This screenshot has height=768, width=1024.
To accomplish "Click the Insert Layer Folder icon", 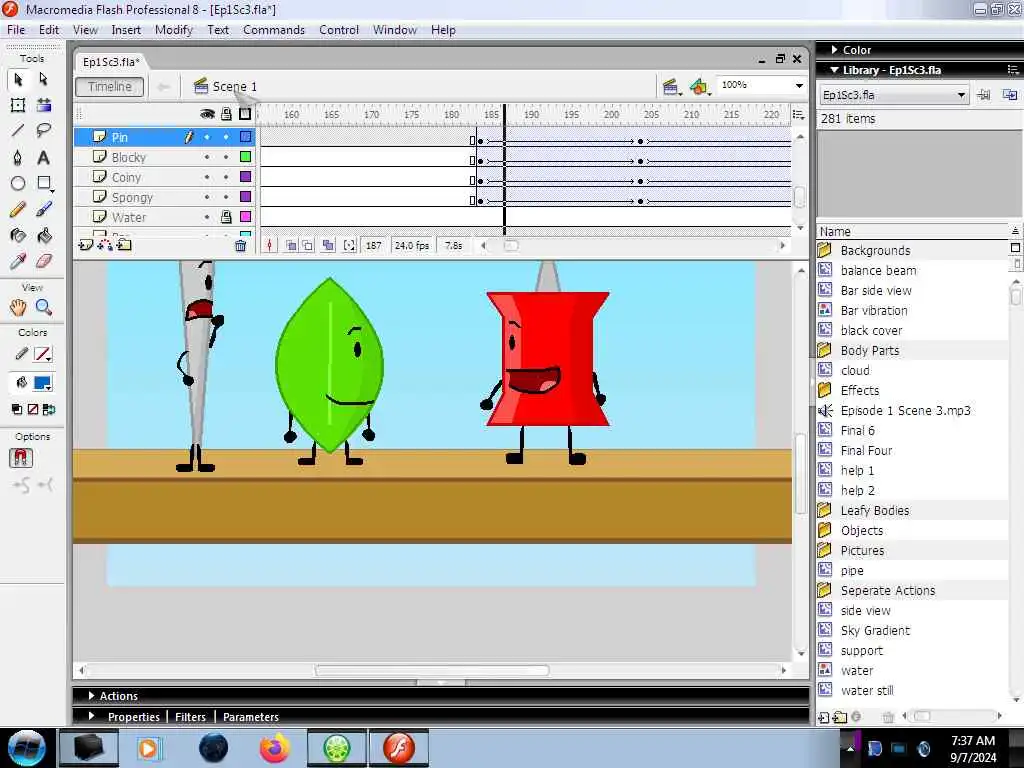I will tap(124, 246).
